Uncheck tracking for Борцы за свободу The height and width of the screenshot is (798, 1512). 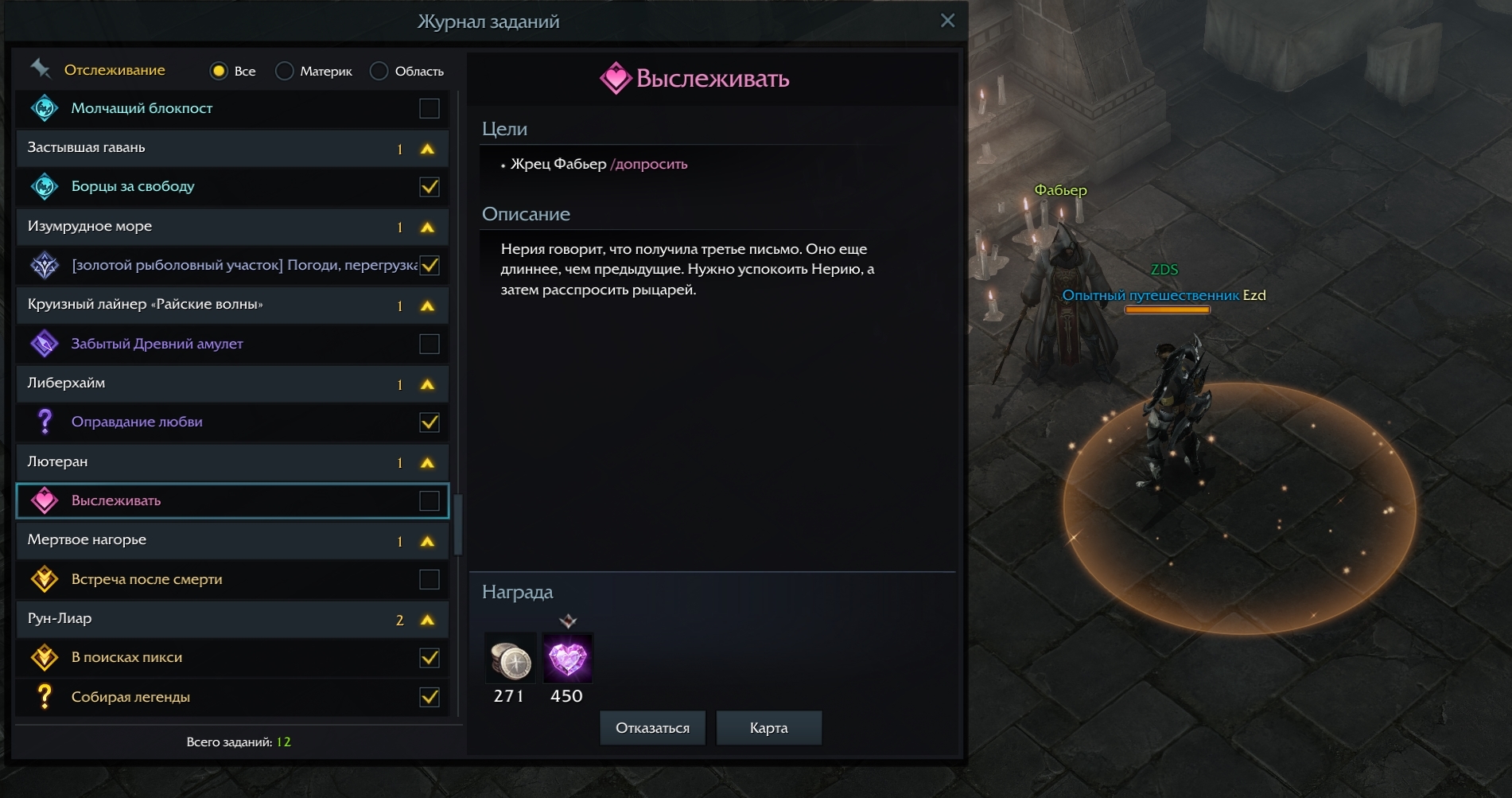click(x=430, y=187)
